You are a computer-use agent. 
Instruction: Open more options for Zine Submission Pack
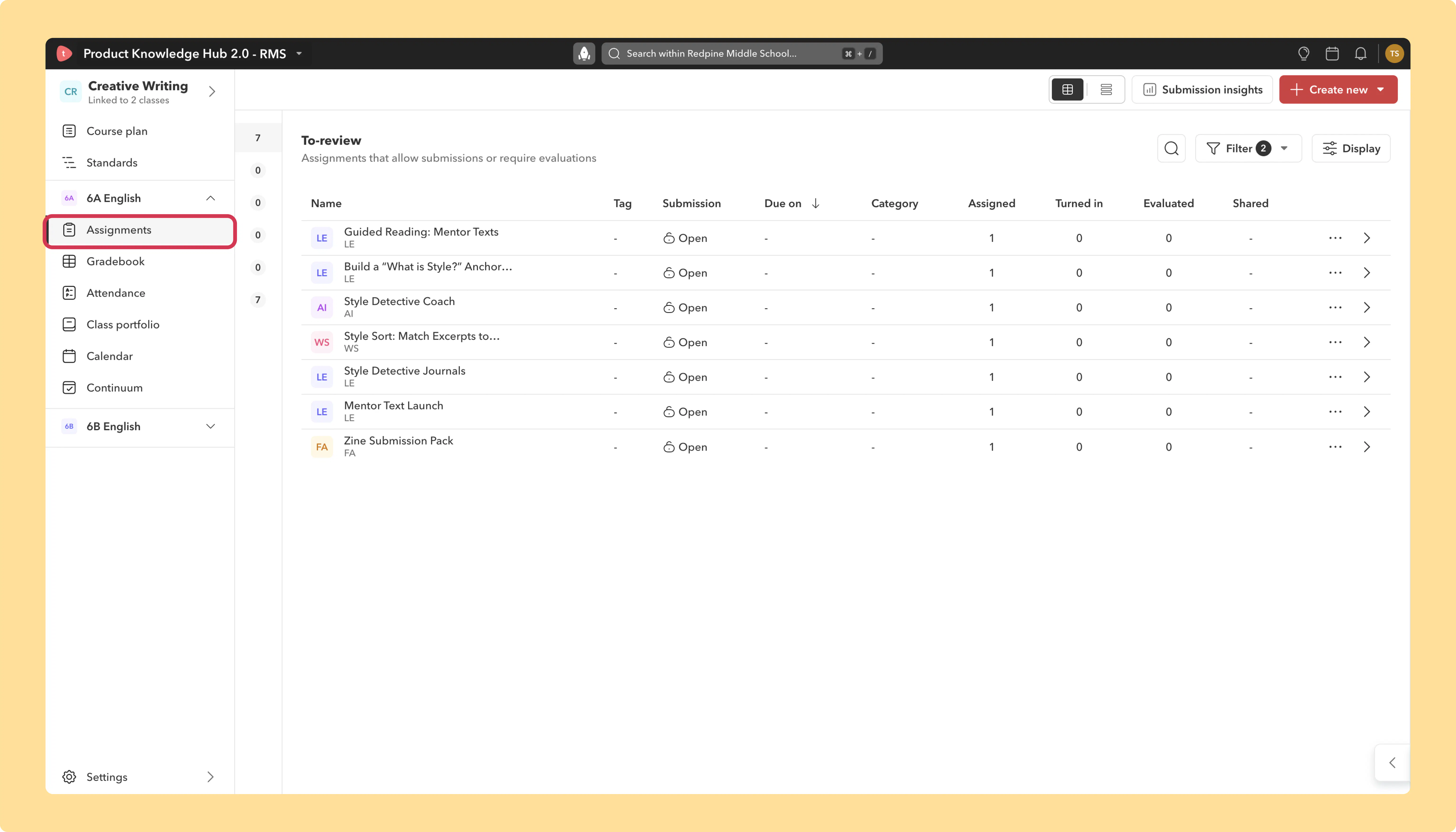click(x=1335, y=447)
